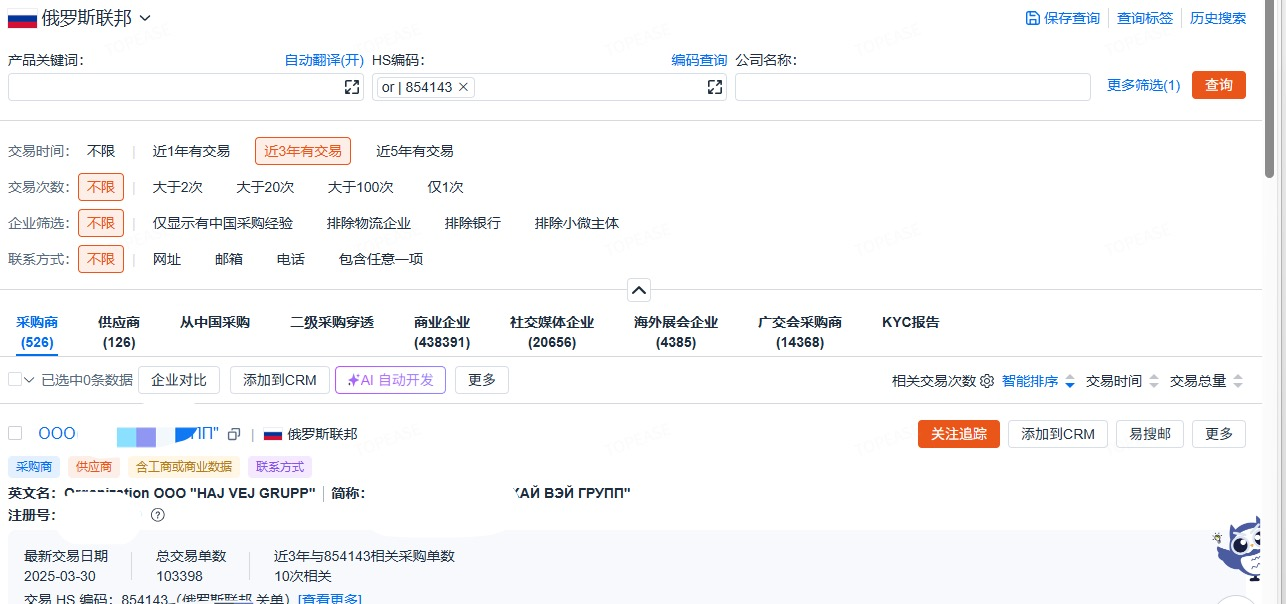Switch to the 供应商 tab
The height and width of the screenshot is (604, 1286).
point(119,332)
